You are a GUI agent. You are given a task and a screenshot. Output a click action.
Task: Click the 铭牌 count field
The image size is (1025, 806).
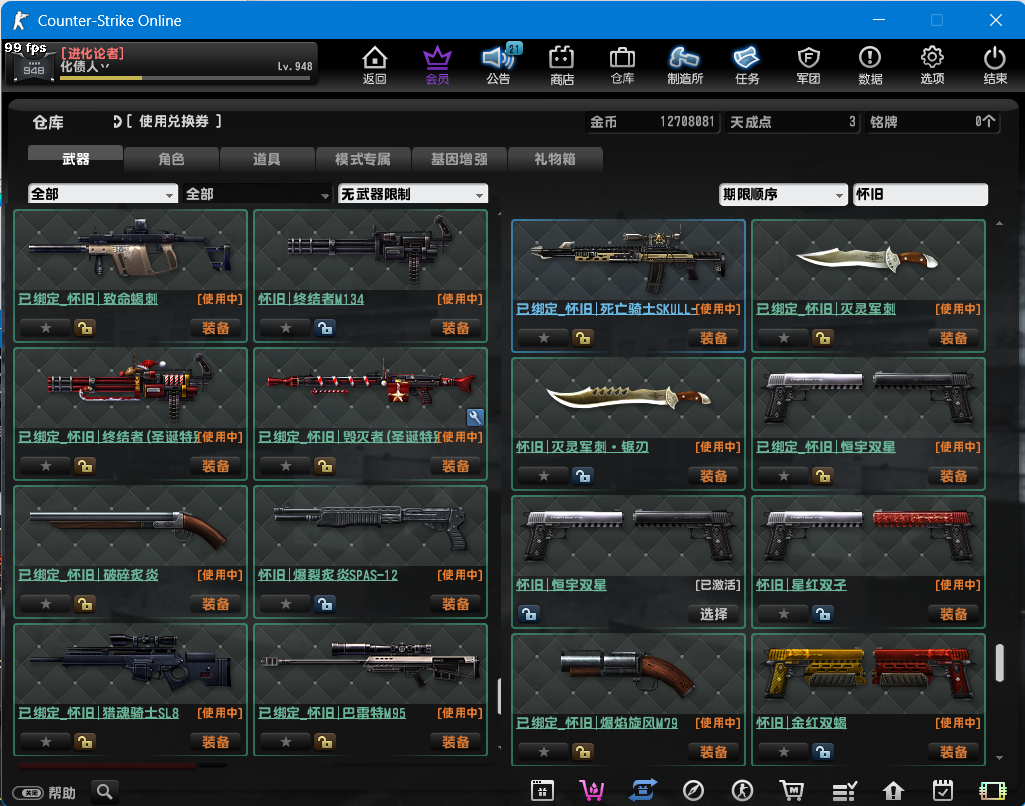coord(933,122)
